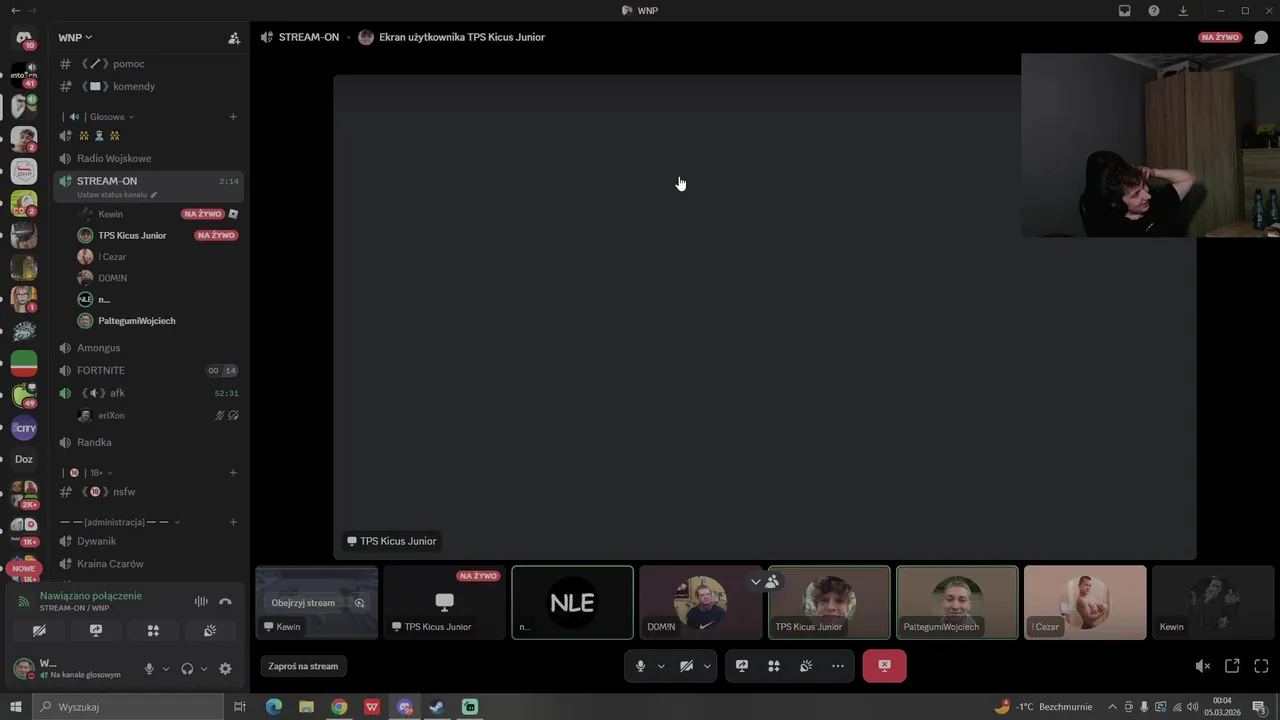Click Zaproś na stream button
The image size is (1280, 720).
(x=303, y=666)
